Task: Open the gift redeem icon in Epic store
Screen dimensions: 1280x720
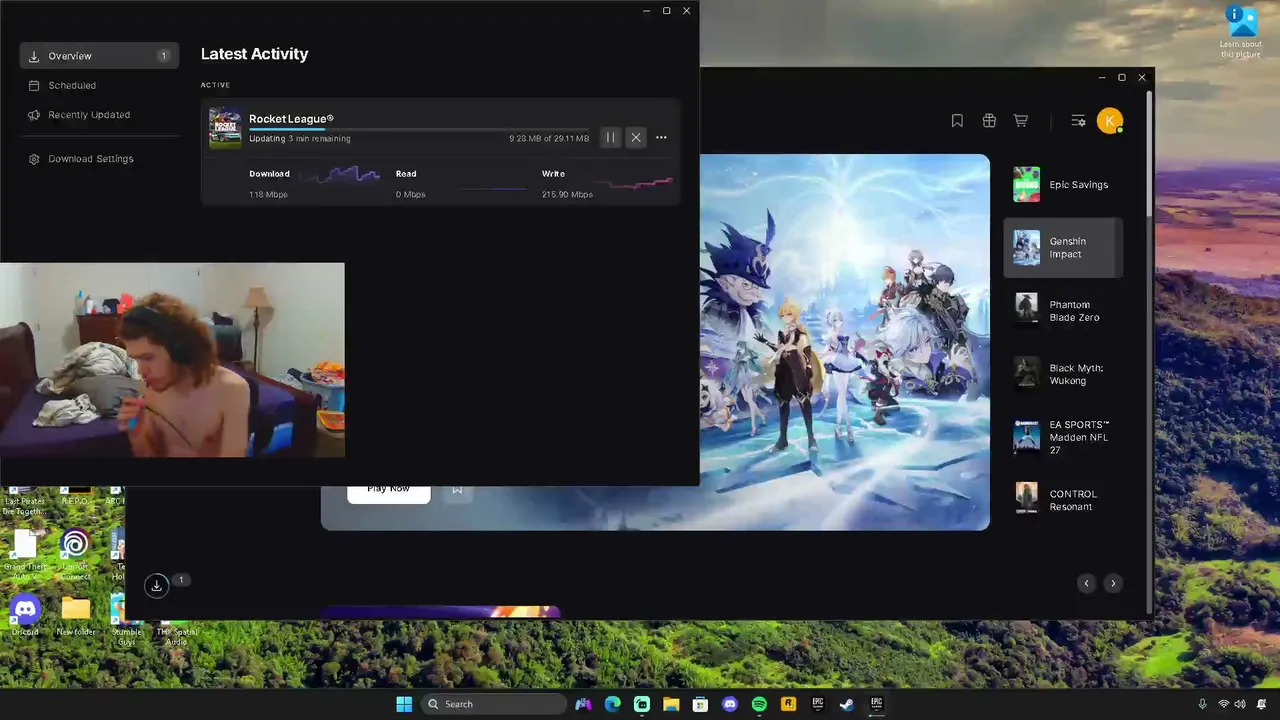Action: 989,120
